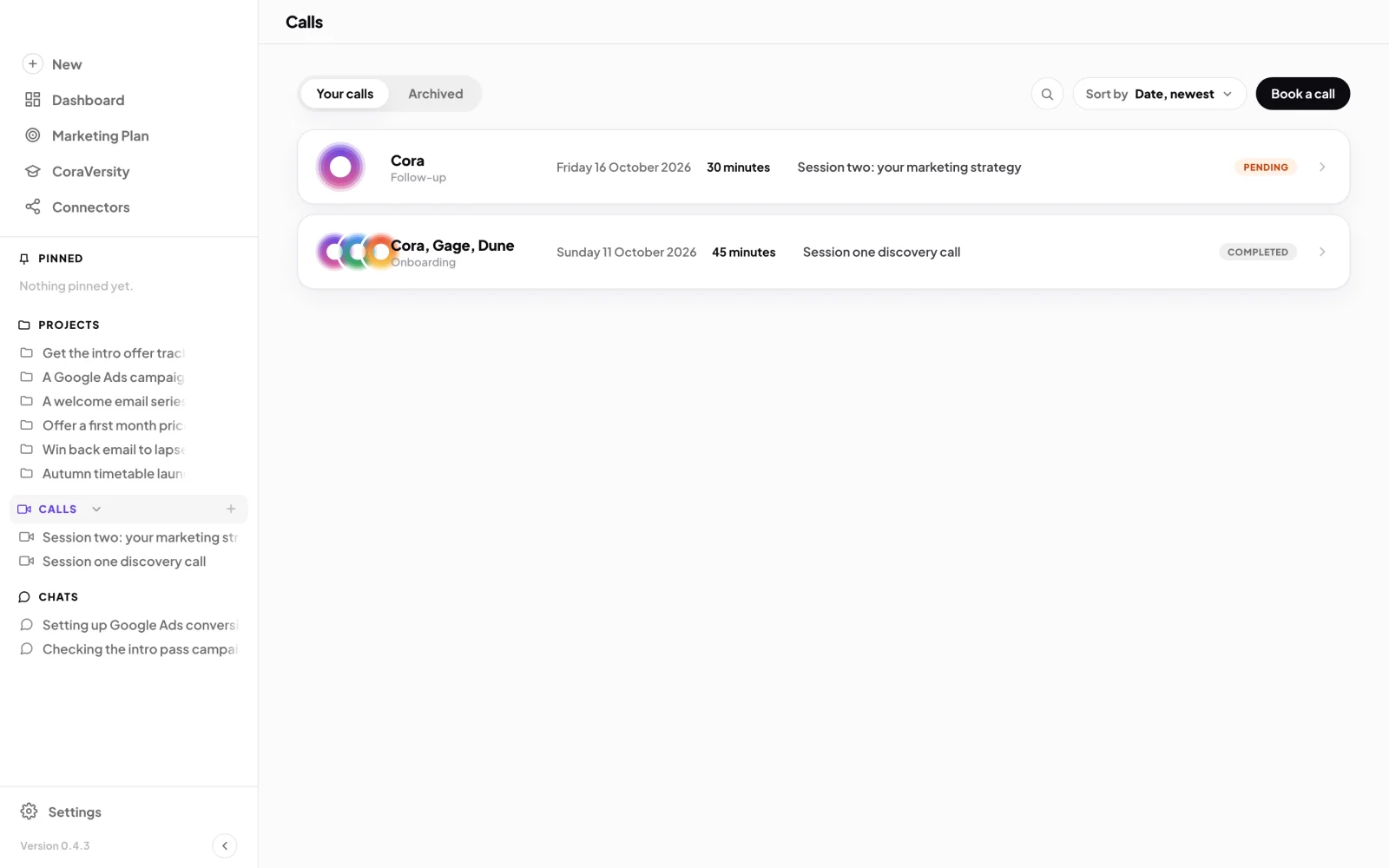Click the Chats bubble header icon
The height and width of the screenshot is (868, 1389).
[24, 597]
